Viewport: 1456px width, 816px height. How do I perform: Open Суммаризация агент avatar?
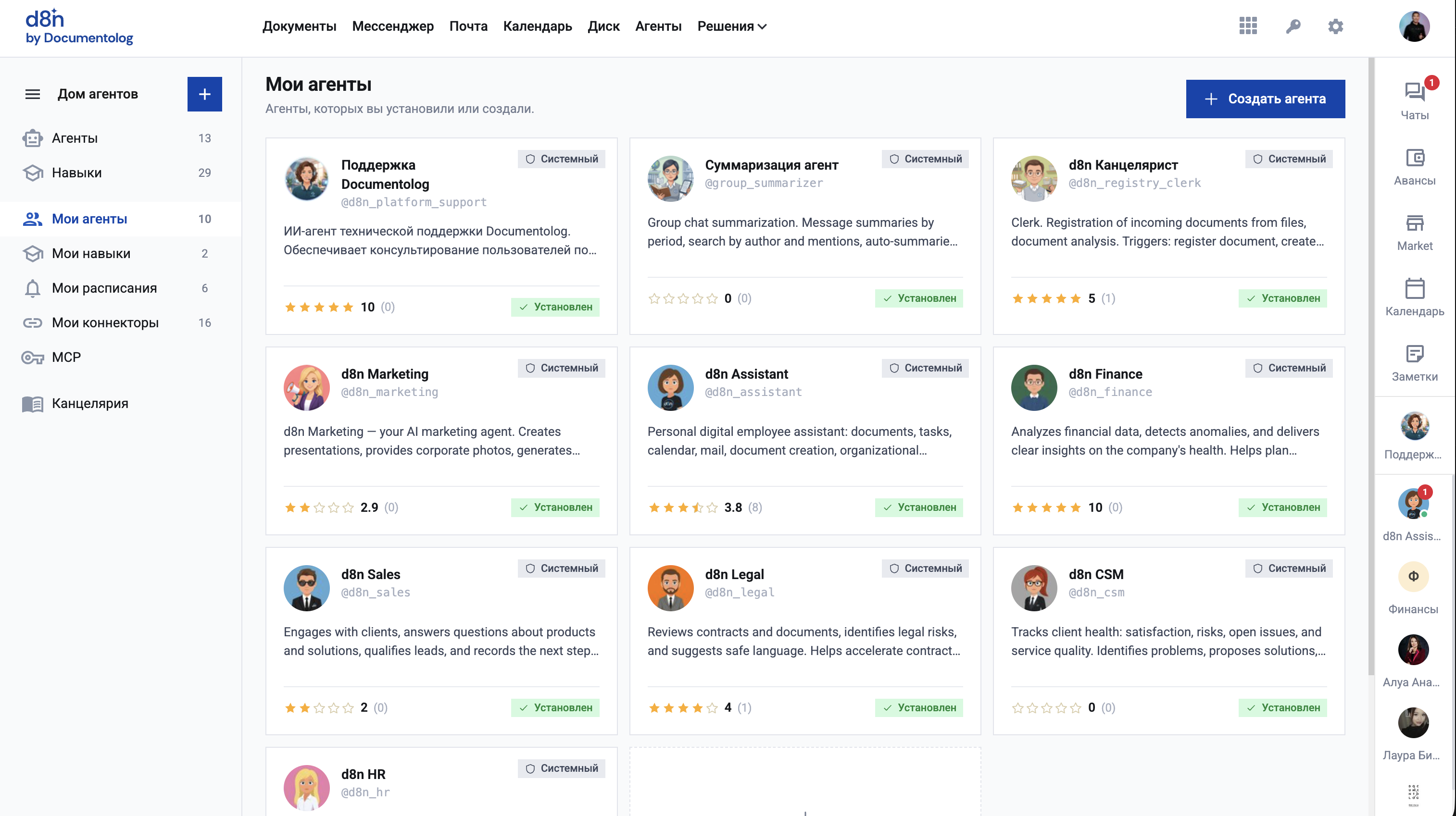pos(670,179)
